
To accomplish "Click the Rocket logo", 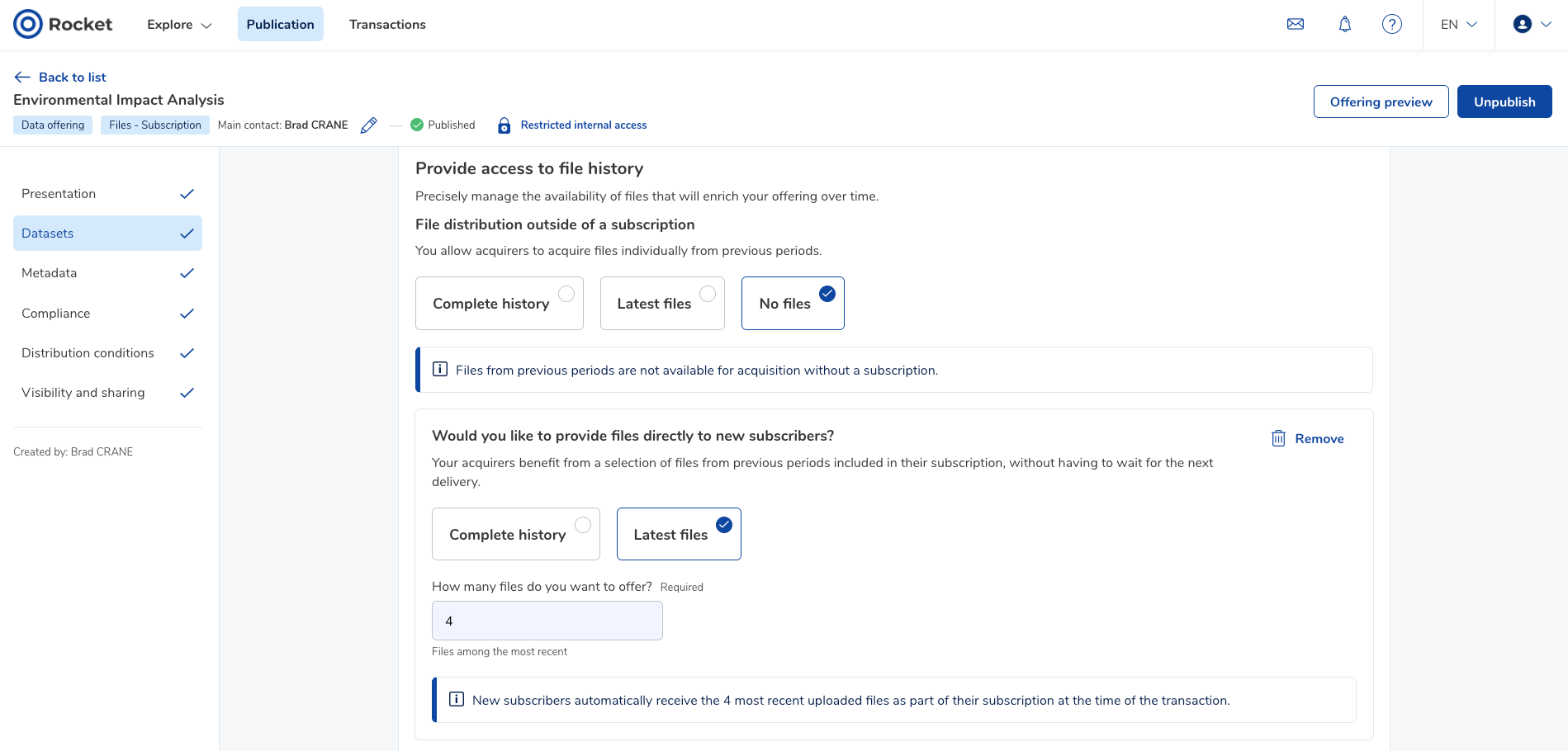I will pyautogui.click(x=63, y=24).
